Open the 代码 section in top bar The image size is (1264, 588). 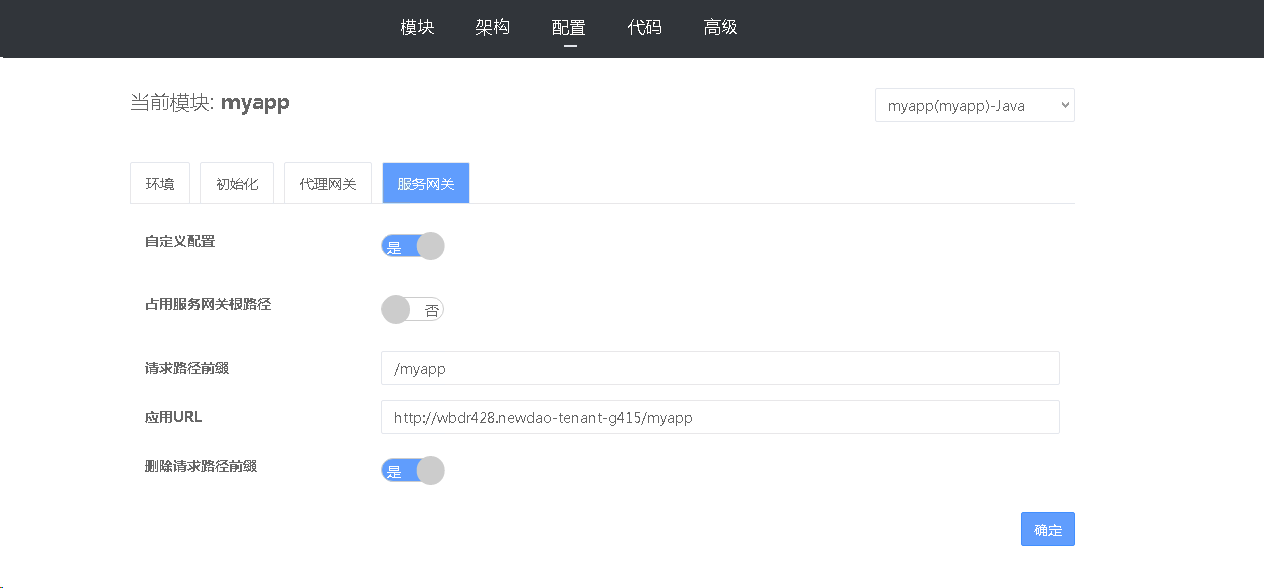644,28
